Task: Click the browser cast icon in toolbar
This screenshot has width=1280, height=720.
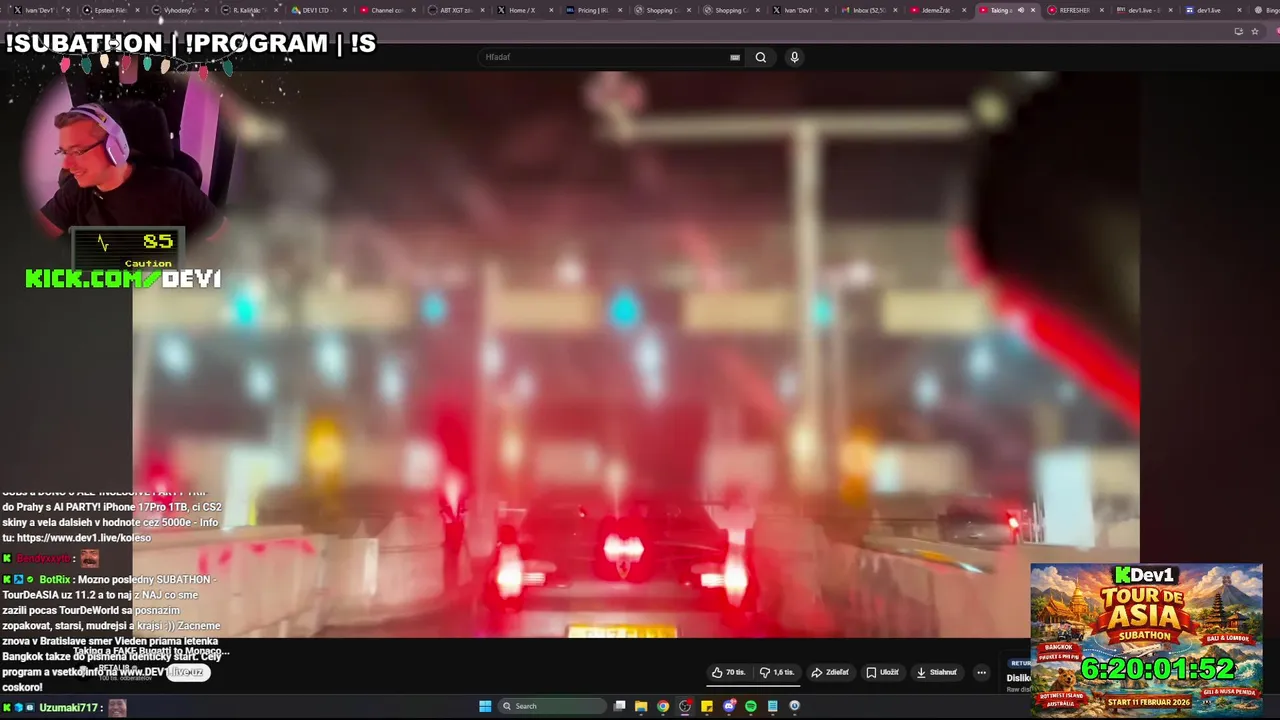Action: (1238, 31)
